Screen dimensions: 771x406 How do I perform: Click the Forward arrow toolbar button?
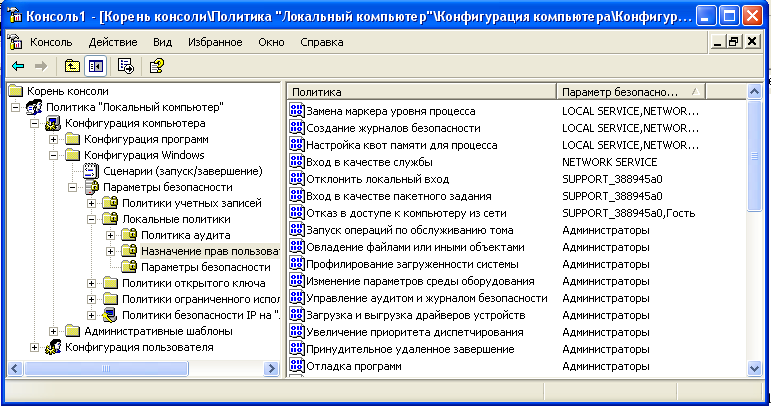click(x=41, y=66)
